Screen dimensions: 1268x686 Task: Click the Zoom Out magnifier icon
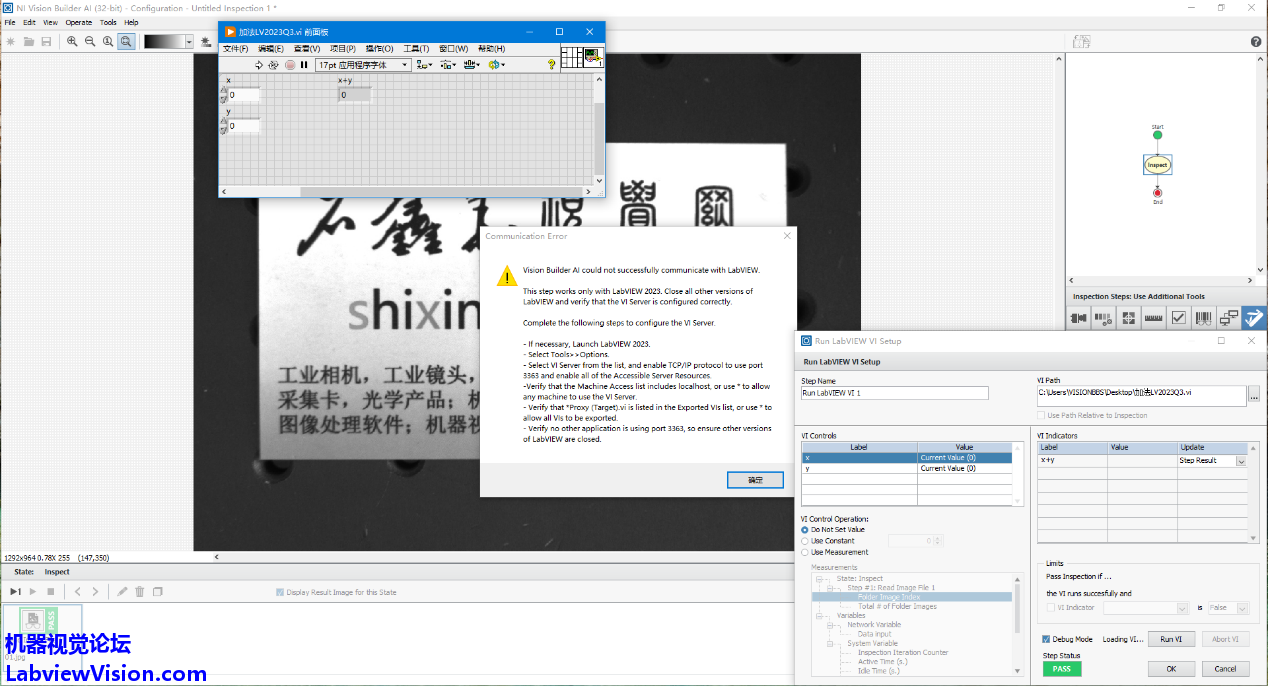[x=90, y=41]
